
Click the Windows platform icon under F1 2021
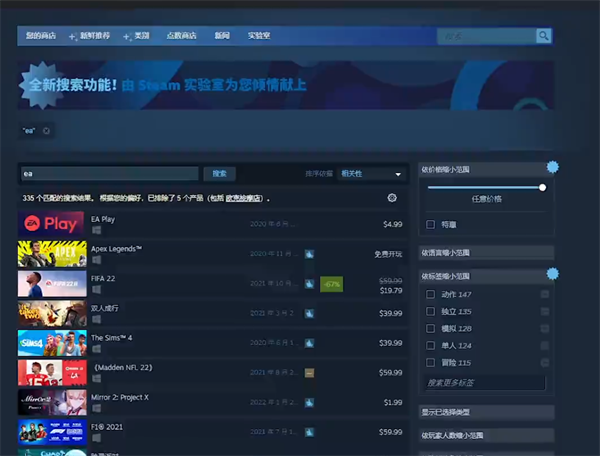96,438
